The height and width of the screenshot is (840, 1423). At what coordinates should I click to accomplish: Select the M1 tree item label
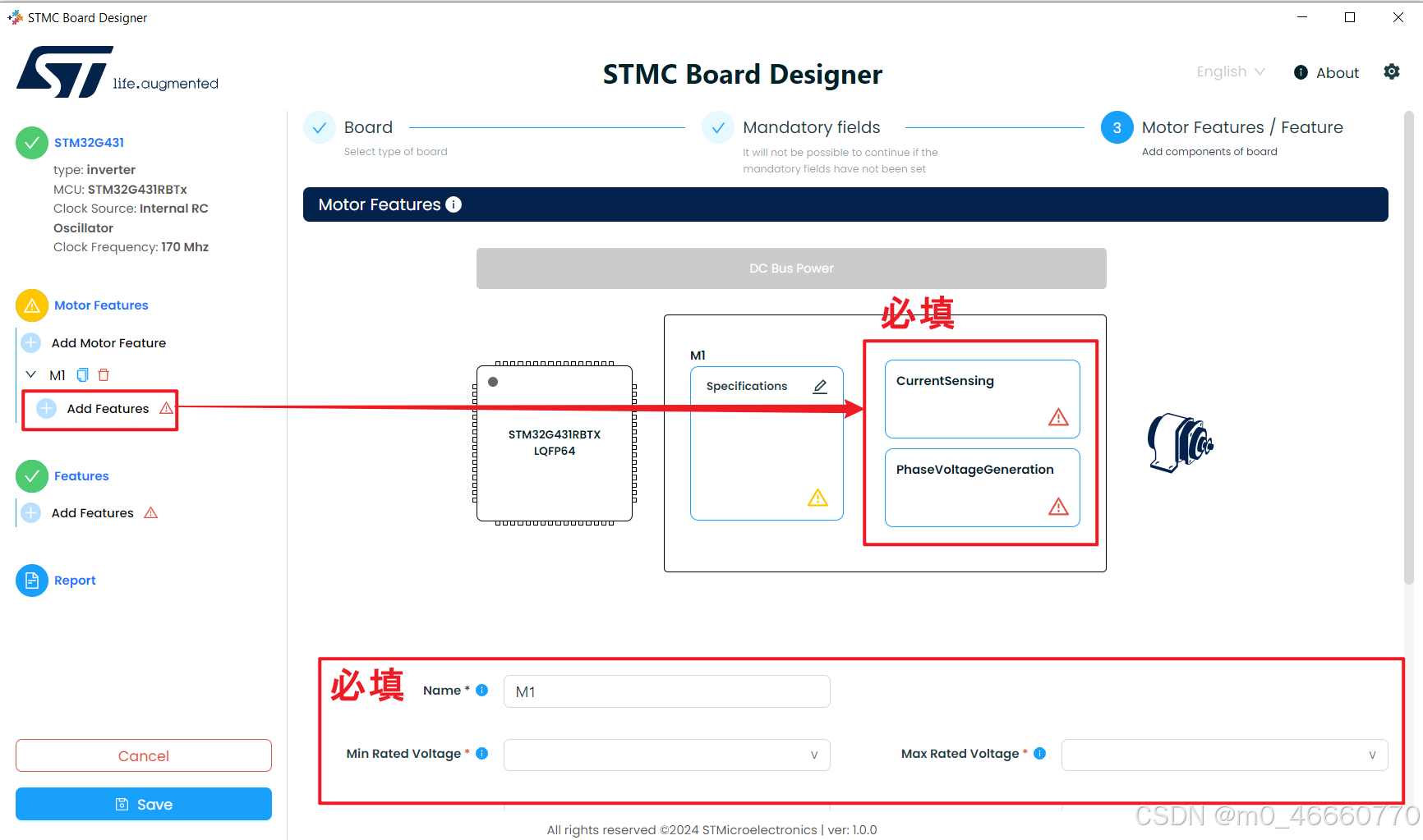(58, 375)
